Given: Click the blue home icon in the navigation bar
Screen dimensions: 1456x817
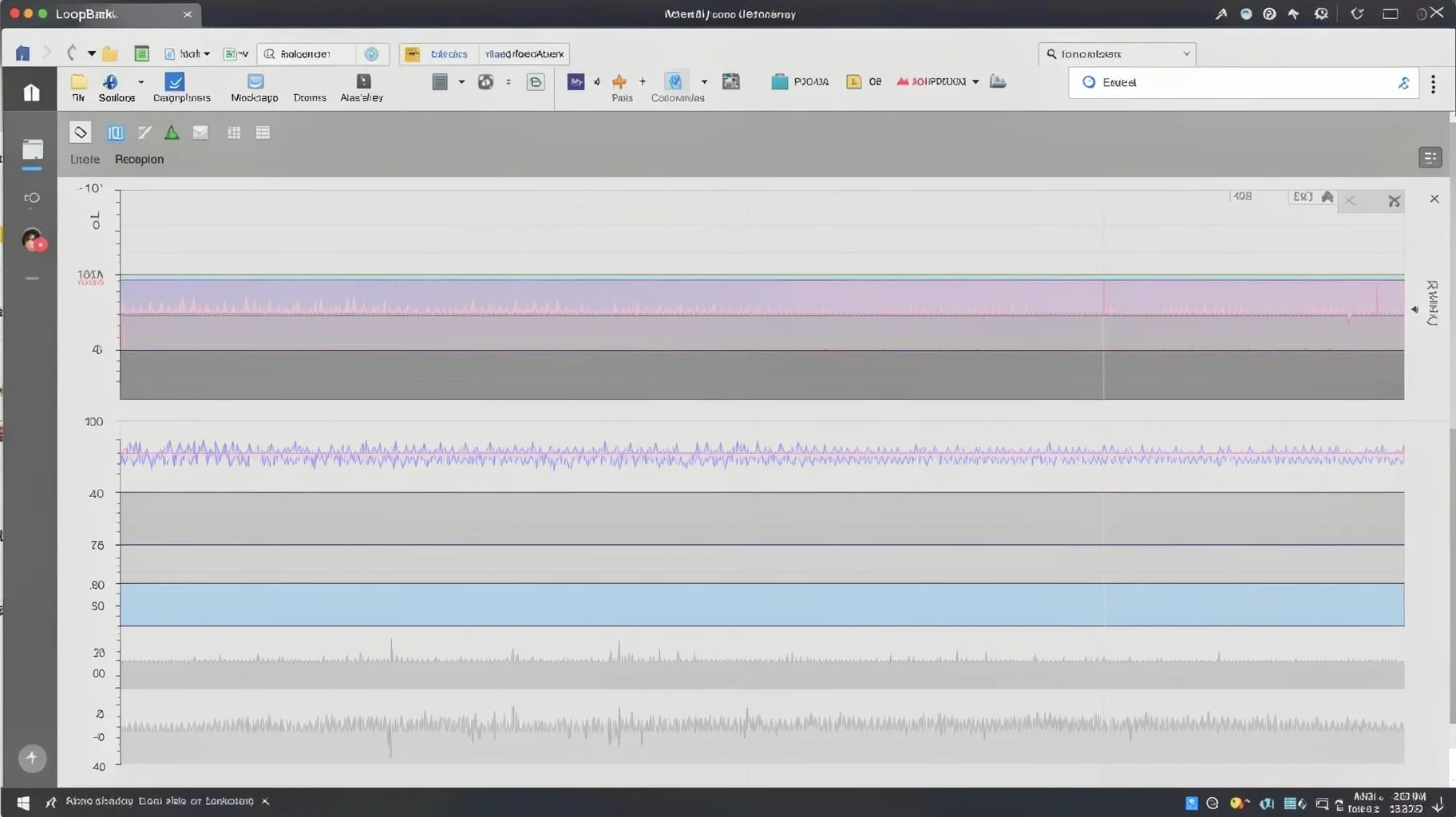Looking at the screenshot, I should click(22, 53).
